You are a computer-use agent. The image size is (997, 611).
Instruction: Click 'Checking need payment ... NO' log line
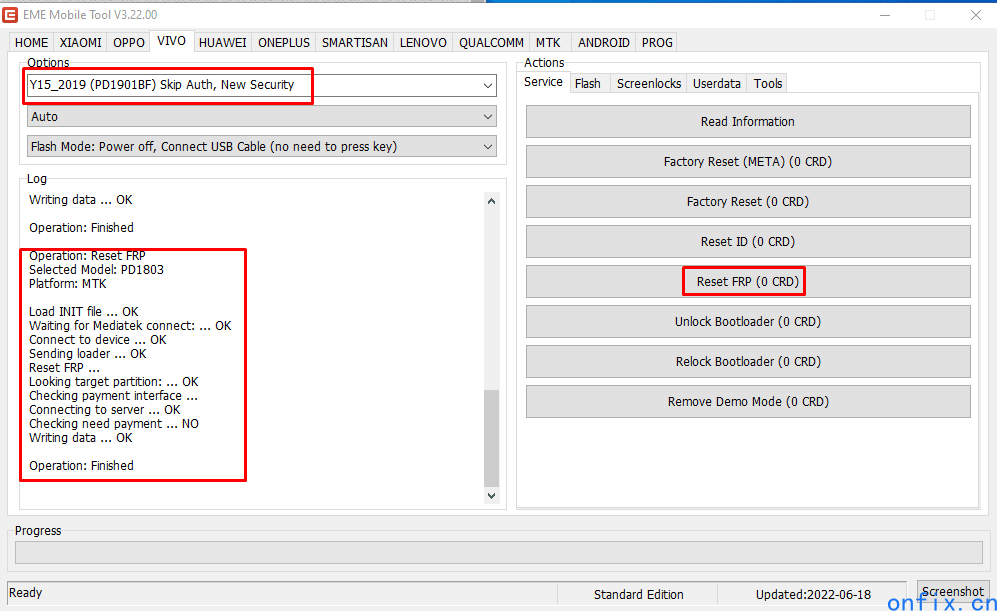coord(114,423)
